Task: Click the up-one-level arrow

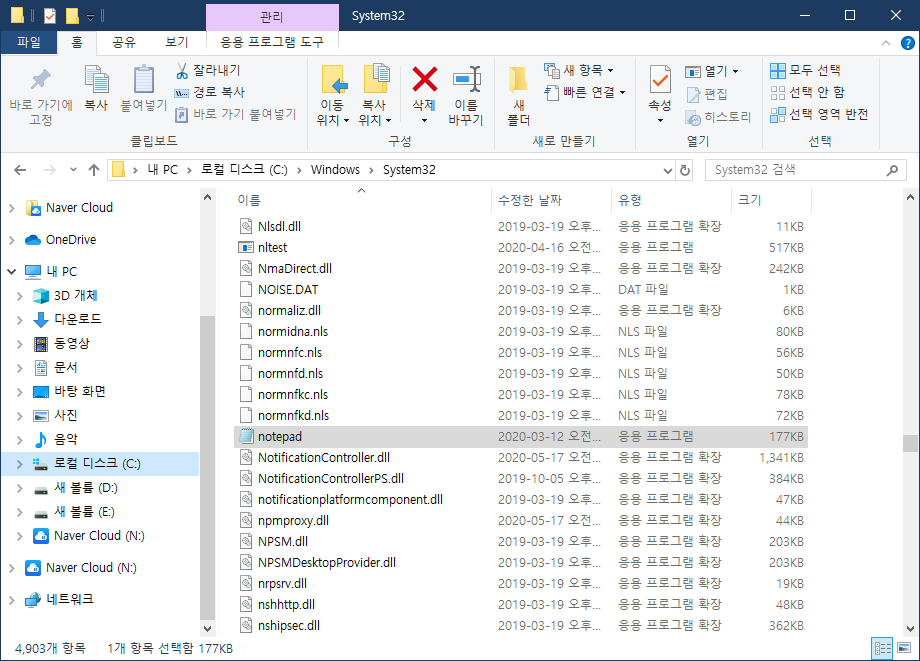Action: [93, 170]
